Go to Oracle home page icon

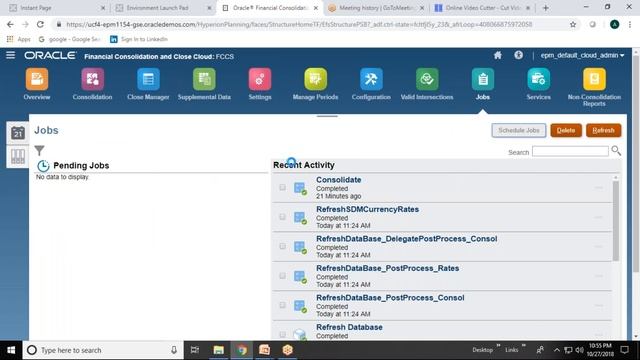(x=498, y=55)
